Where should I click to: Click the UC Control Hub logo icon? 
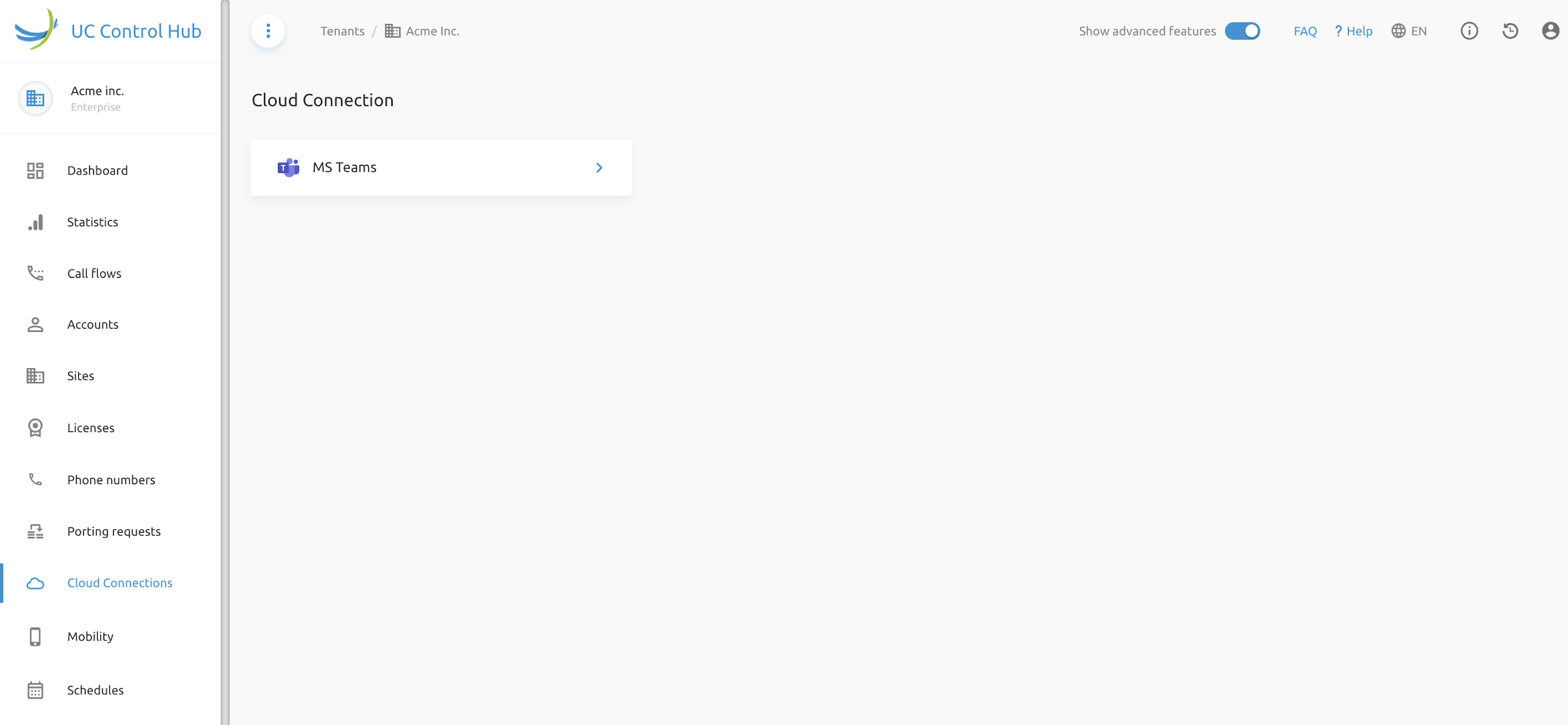36,29
